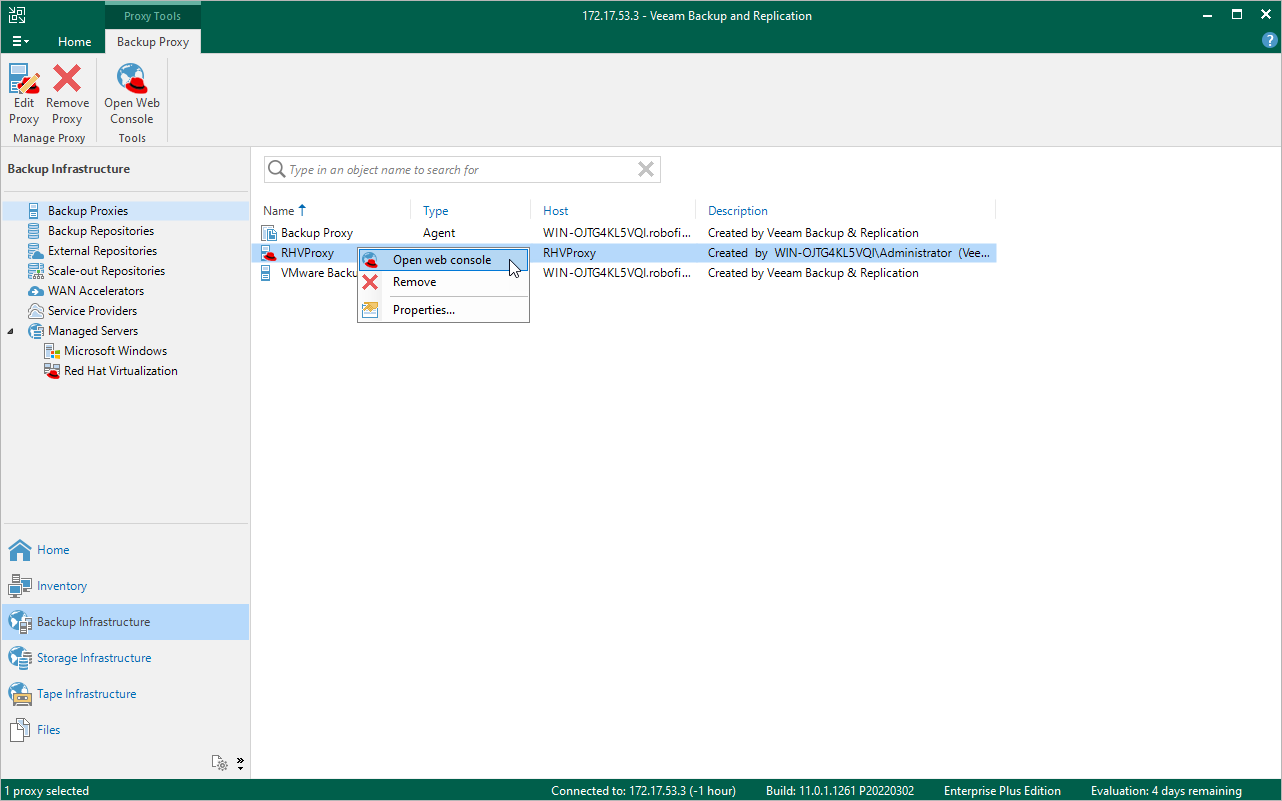Click the object name search field
1282x801 pixels.
click(x=462, y=170)
